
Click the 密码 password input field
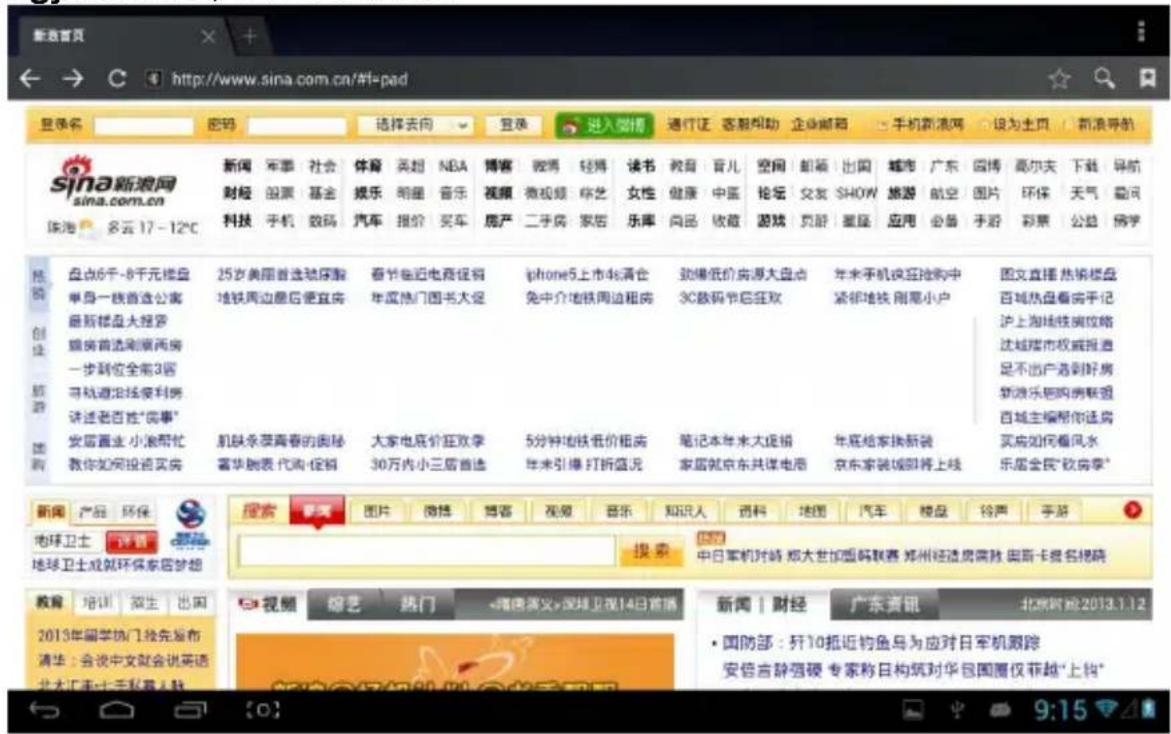click(296, 125)
